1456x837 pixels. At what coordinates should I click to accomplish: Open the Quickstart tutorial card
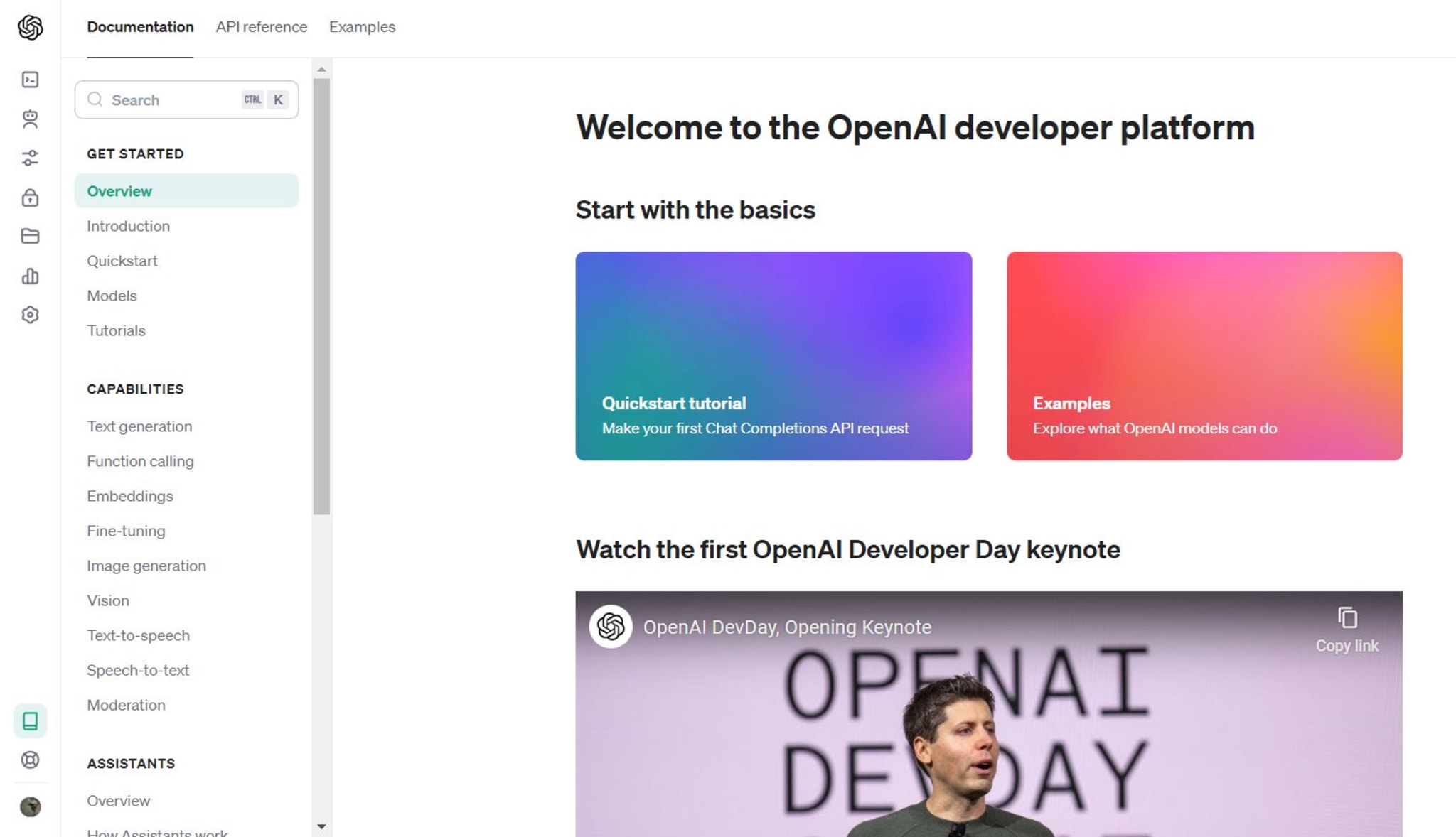click(773, 356)
